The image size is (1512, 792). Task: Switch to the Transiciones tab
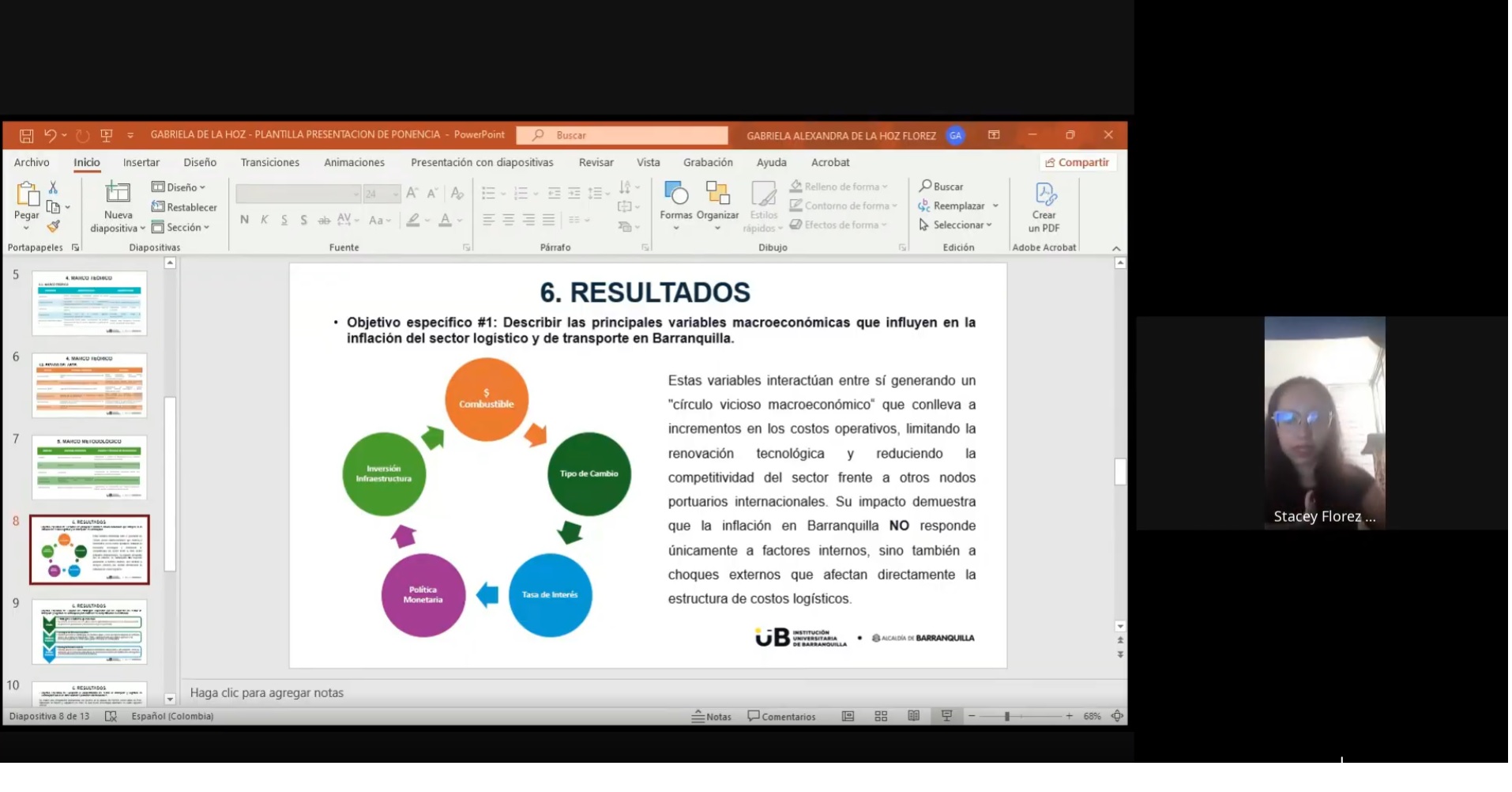[x=270, y=163]
